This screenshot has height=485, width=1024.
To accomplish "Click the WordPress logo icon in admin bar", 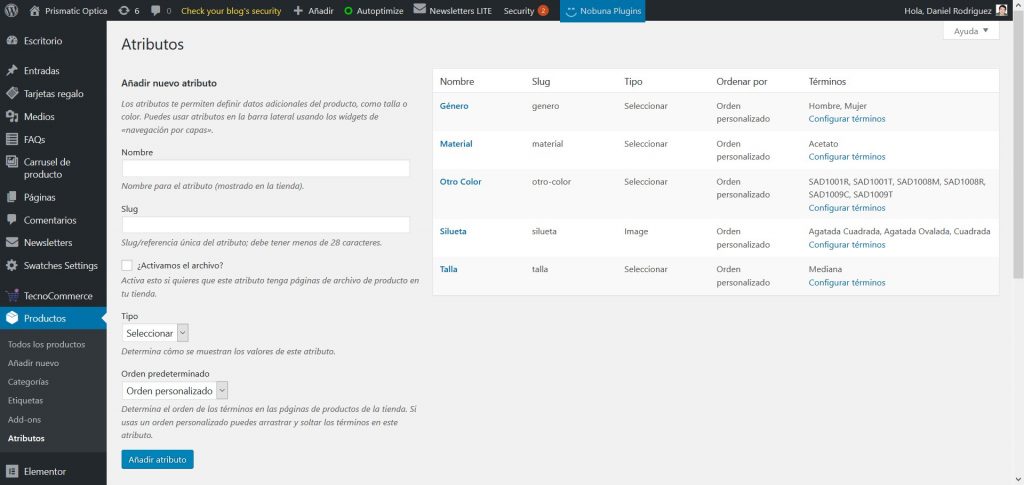I will pos(12,11).
